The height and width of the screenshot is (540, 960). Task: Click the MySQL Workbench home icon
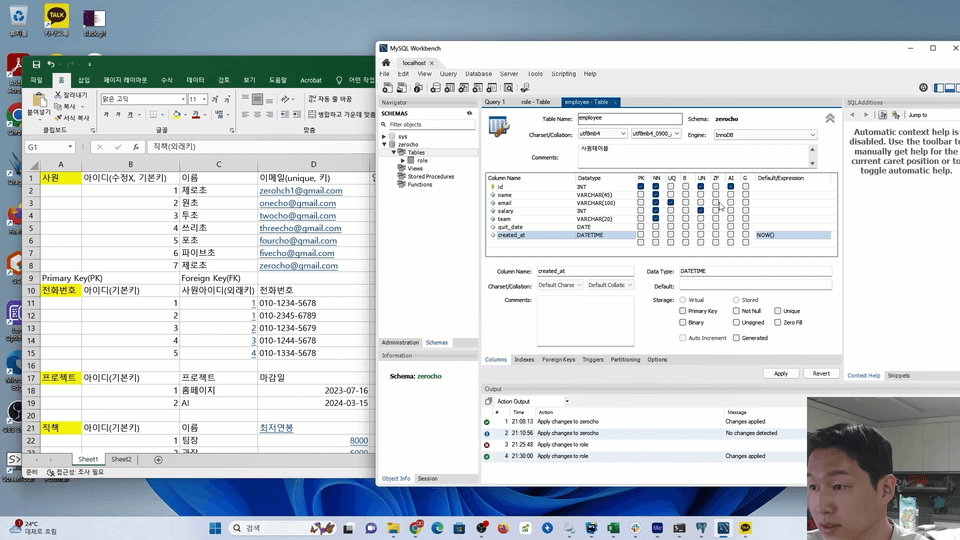coord(386,62)
